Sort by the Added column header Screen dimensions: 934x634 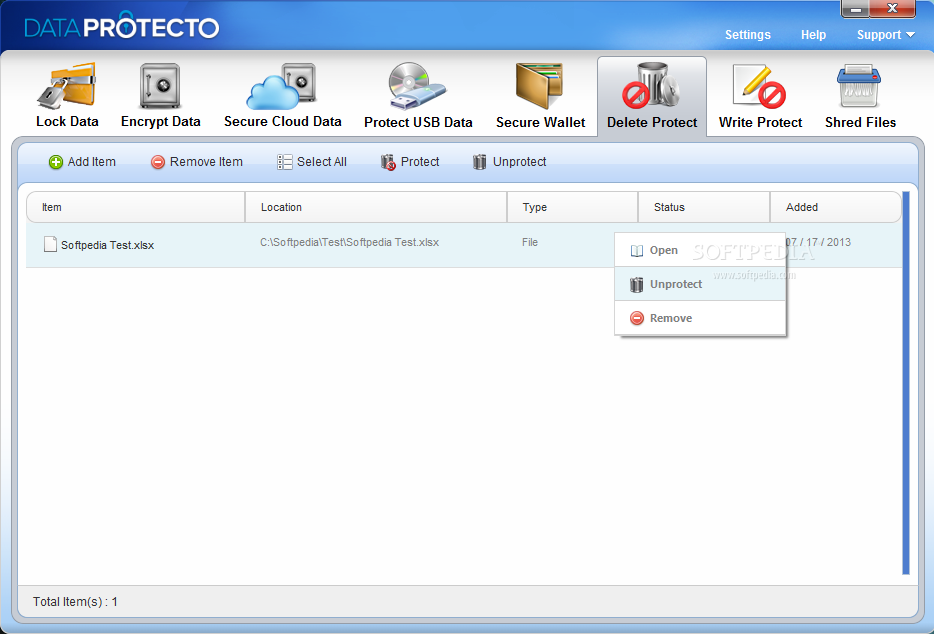pyautogui.click(x=835, y=207)
